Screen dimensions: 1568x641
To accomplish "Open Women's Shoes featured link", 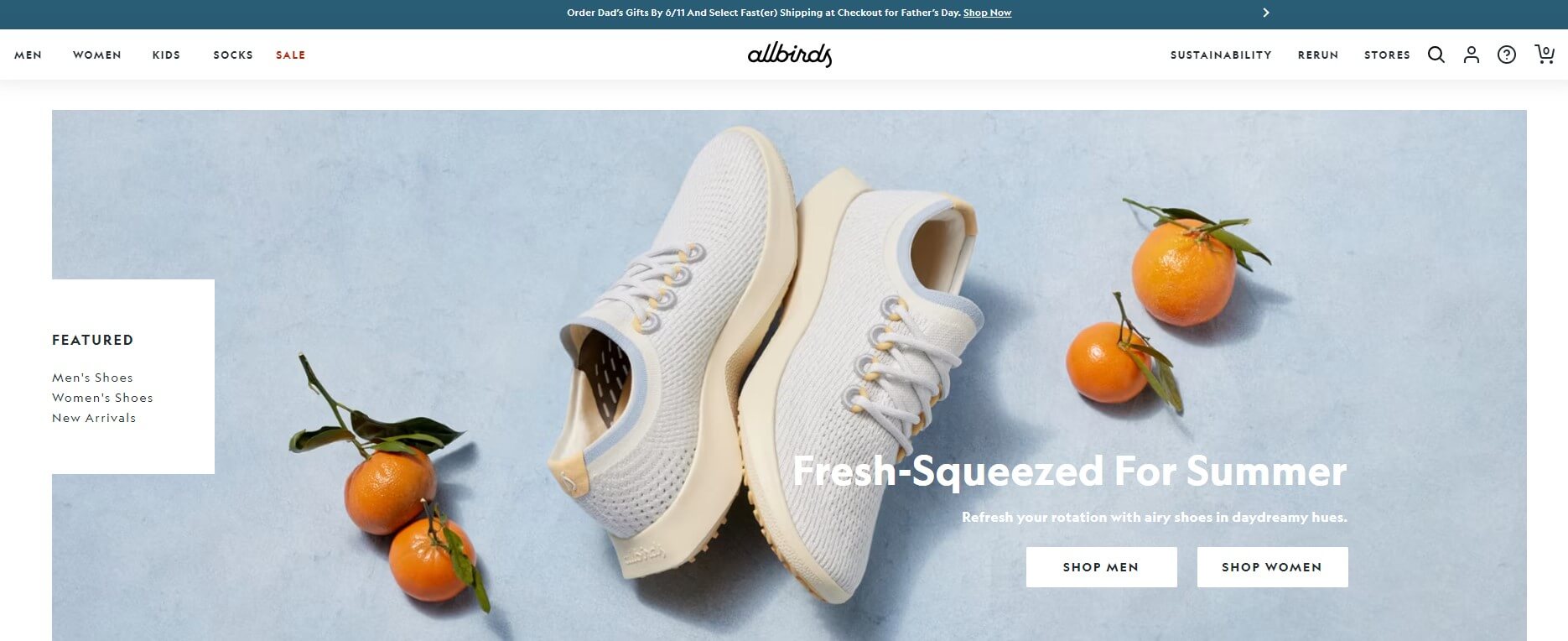I will click(102, 398).
